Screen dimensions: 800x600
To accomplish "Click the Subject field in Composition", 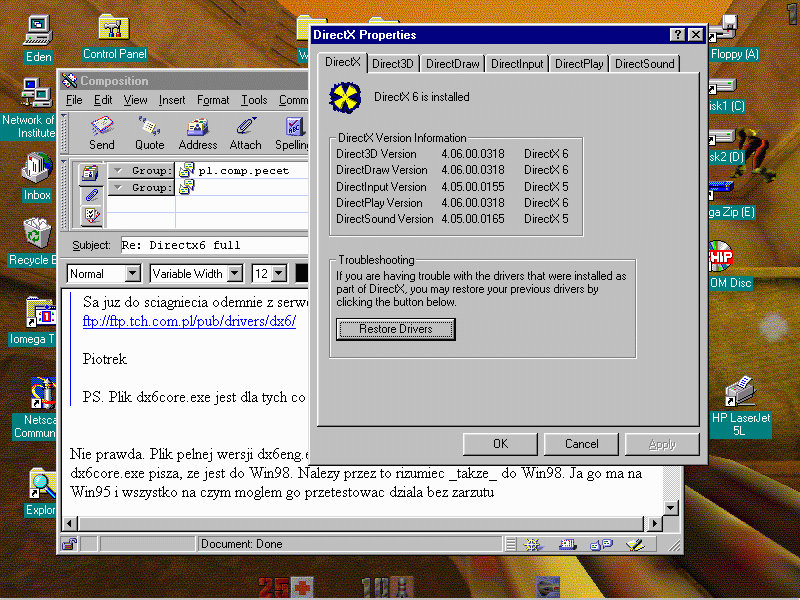I will pos(215,245).
